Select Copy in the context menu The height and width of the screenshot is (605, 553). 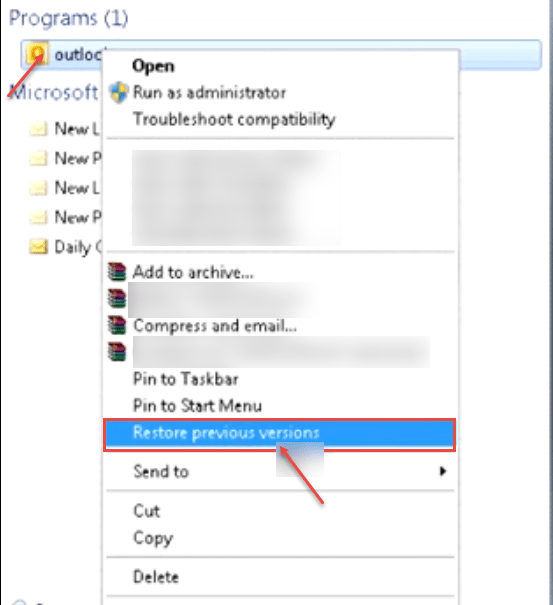[x=153, y=538]
